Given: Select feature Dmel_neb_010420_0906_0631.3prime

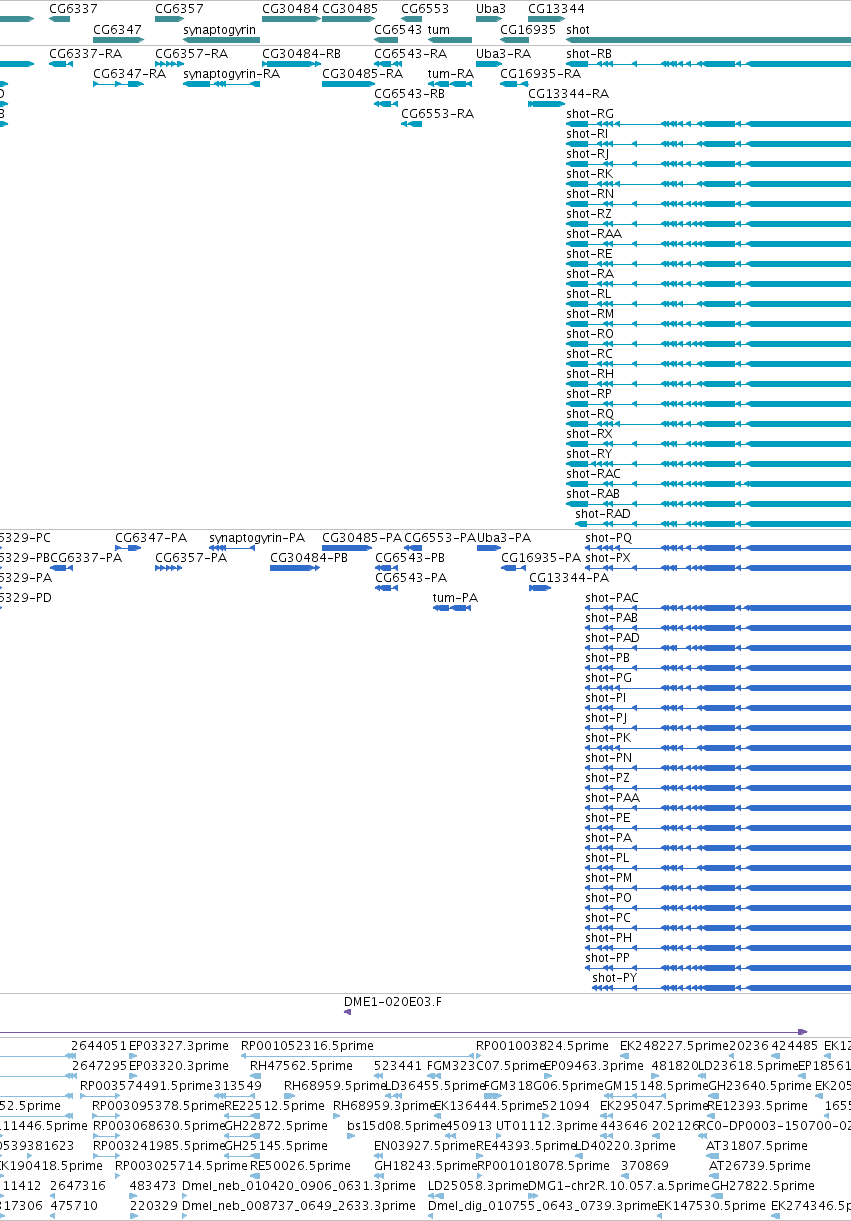Looking at the screenshot, I should 298,1186.
